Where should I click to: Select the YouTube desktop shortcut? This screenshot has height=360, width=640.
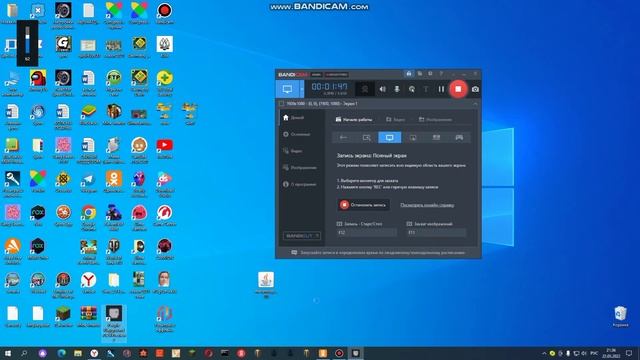164,148
